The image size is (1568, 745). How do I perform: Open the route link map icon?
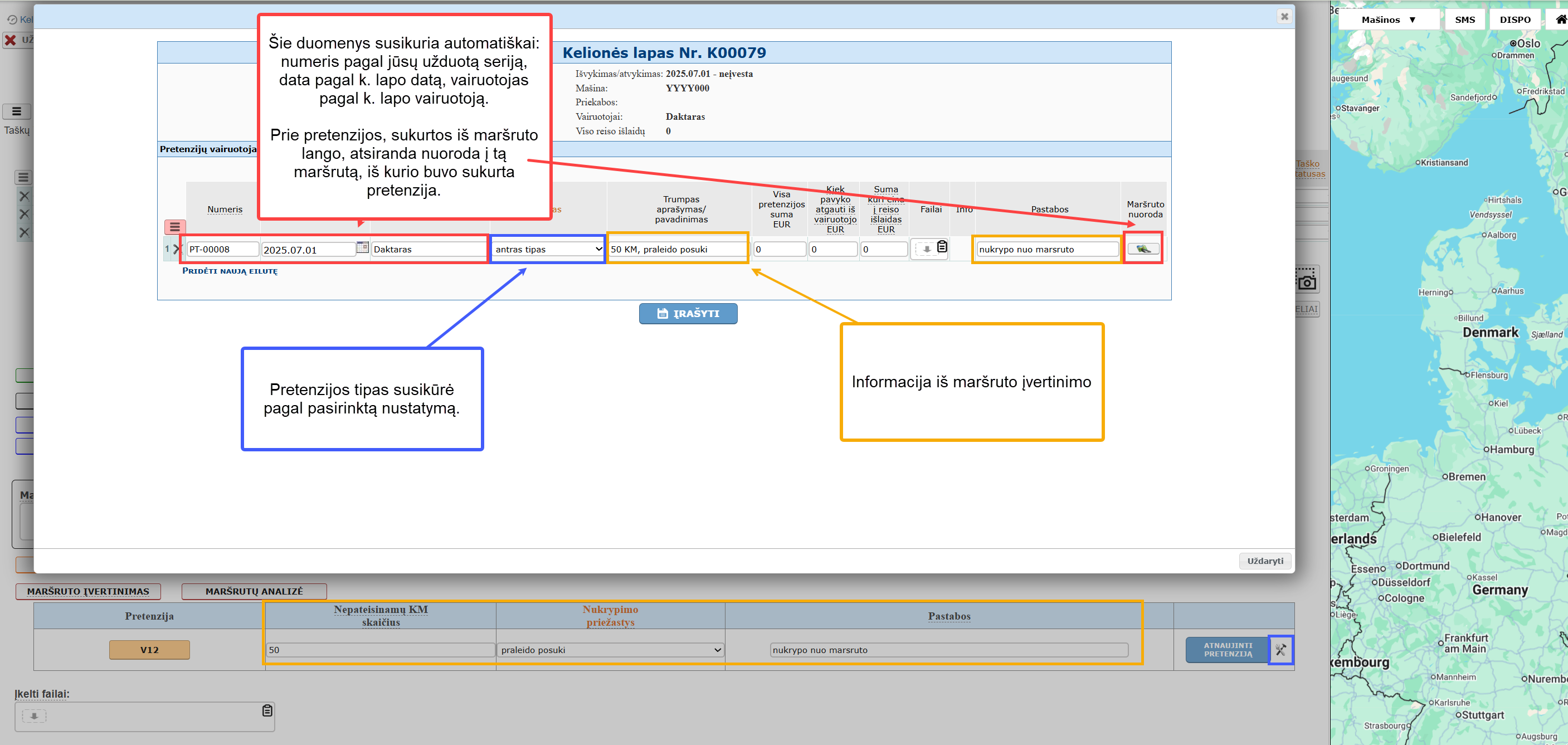[1143, 249]
